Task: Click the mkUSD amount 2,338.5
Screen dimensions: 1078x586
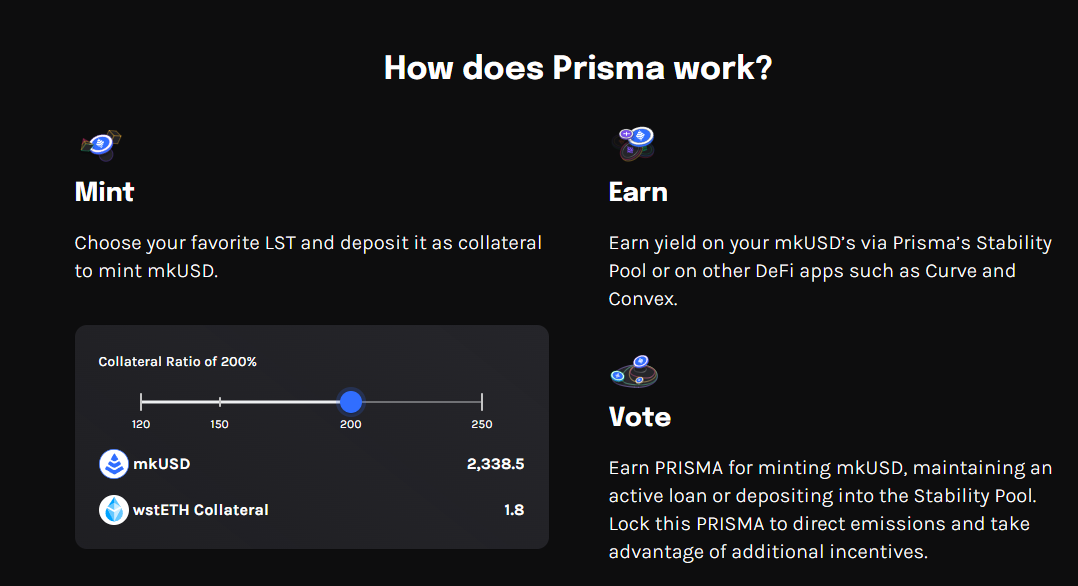Action: (496, 464)
